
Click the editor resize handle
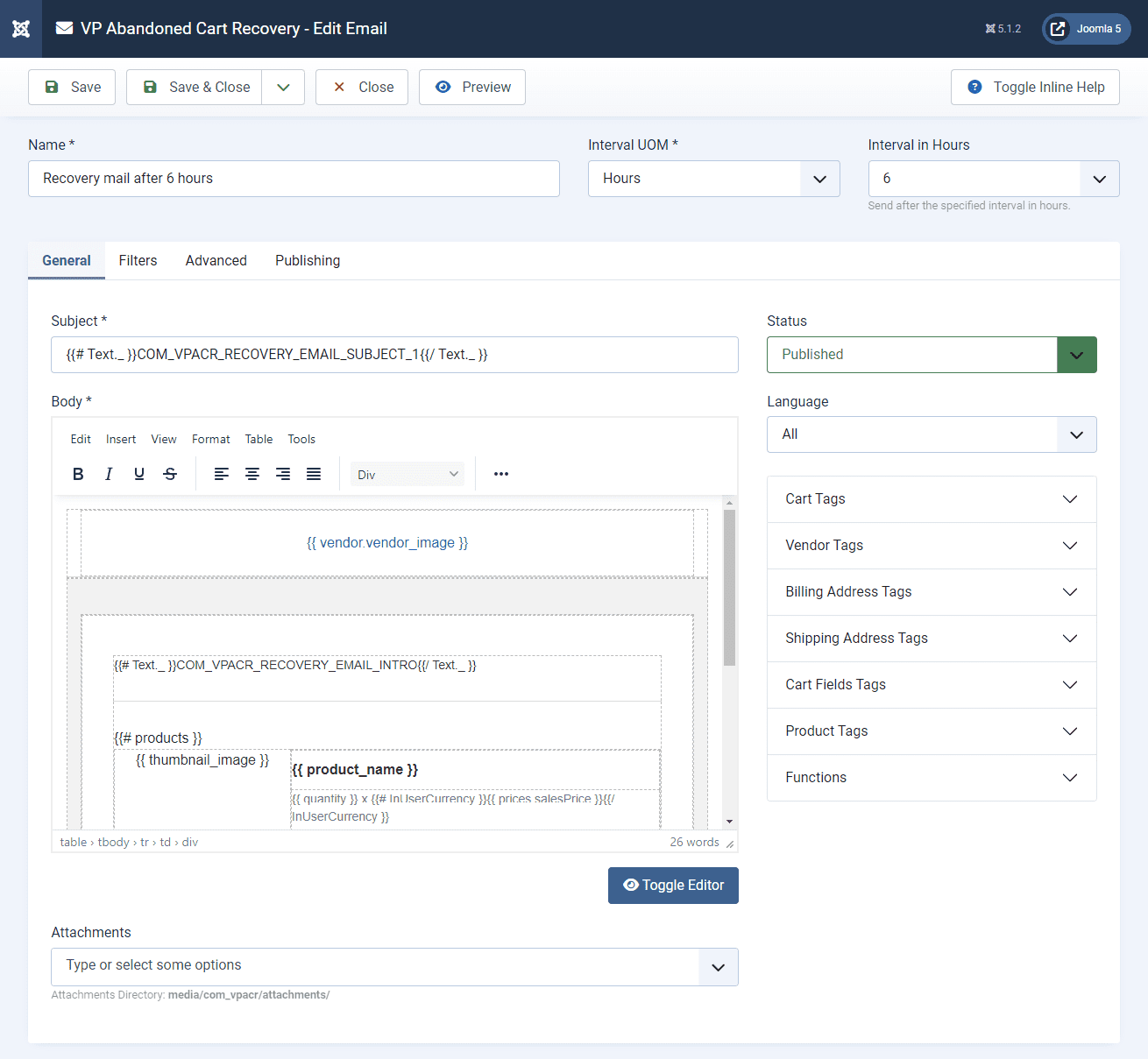click(x=730, y=844)
